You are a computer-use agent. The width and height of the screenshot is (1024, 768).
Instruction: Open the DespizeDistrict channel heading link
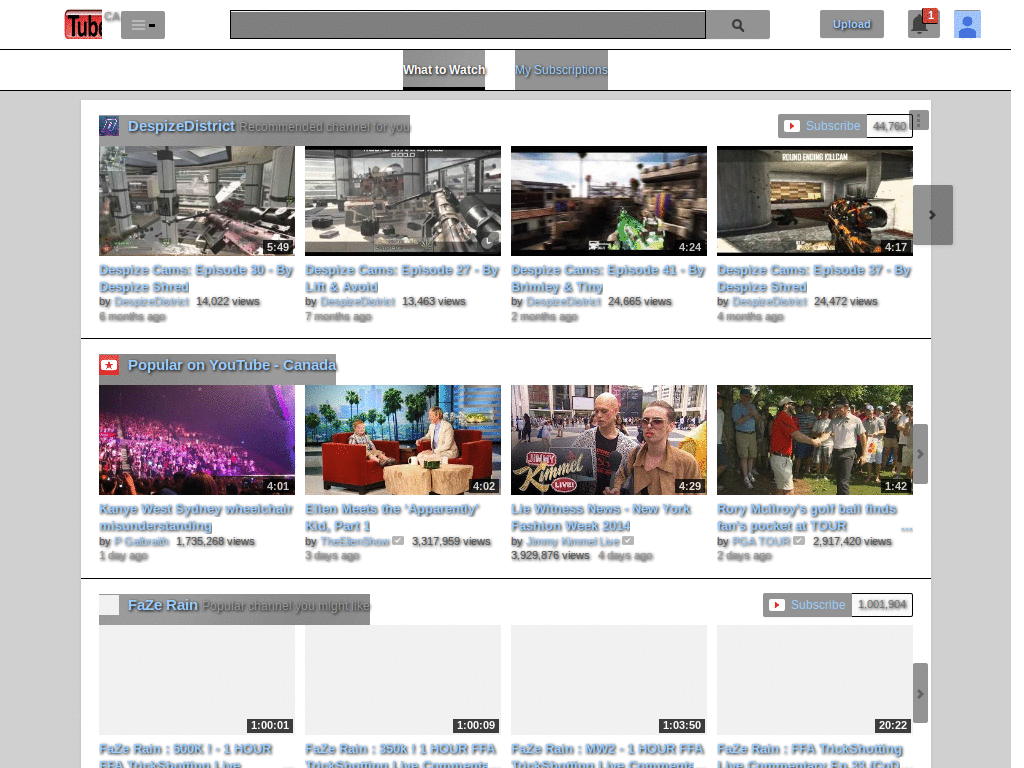(182, 126)
